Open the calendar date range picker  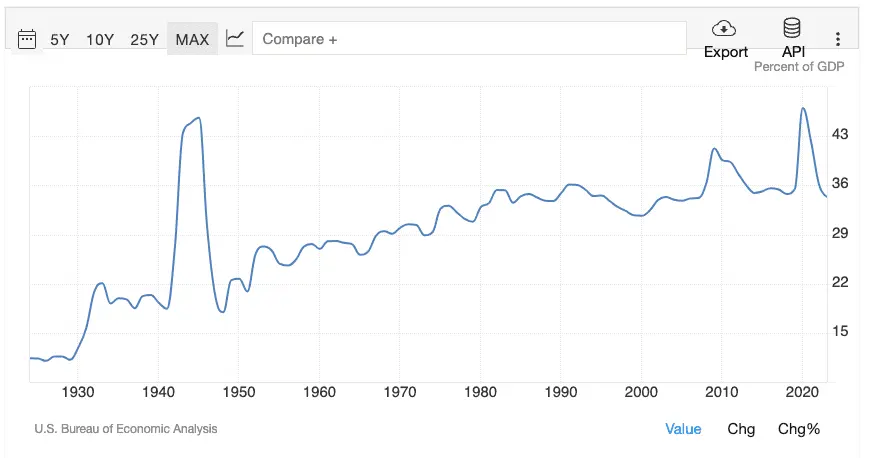click(x=28, y=40)
